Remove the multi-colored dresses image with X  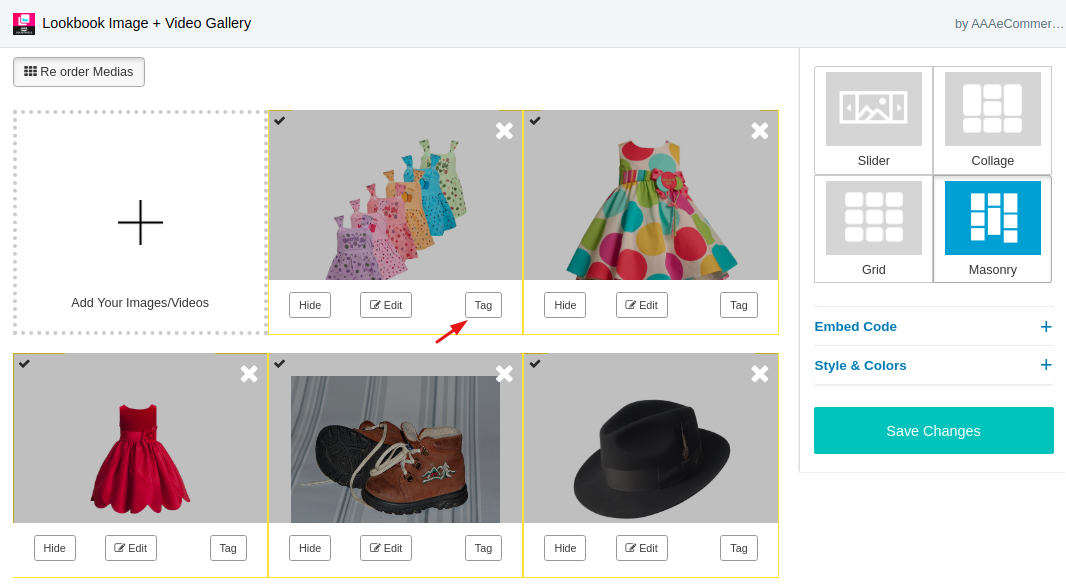pyautogui.click(x=504, y=131)
